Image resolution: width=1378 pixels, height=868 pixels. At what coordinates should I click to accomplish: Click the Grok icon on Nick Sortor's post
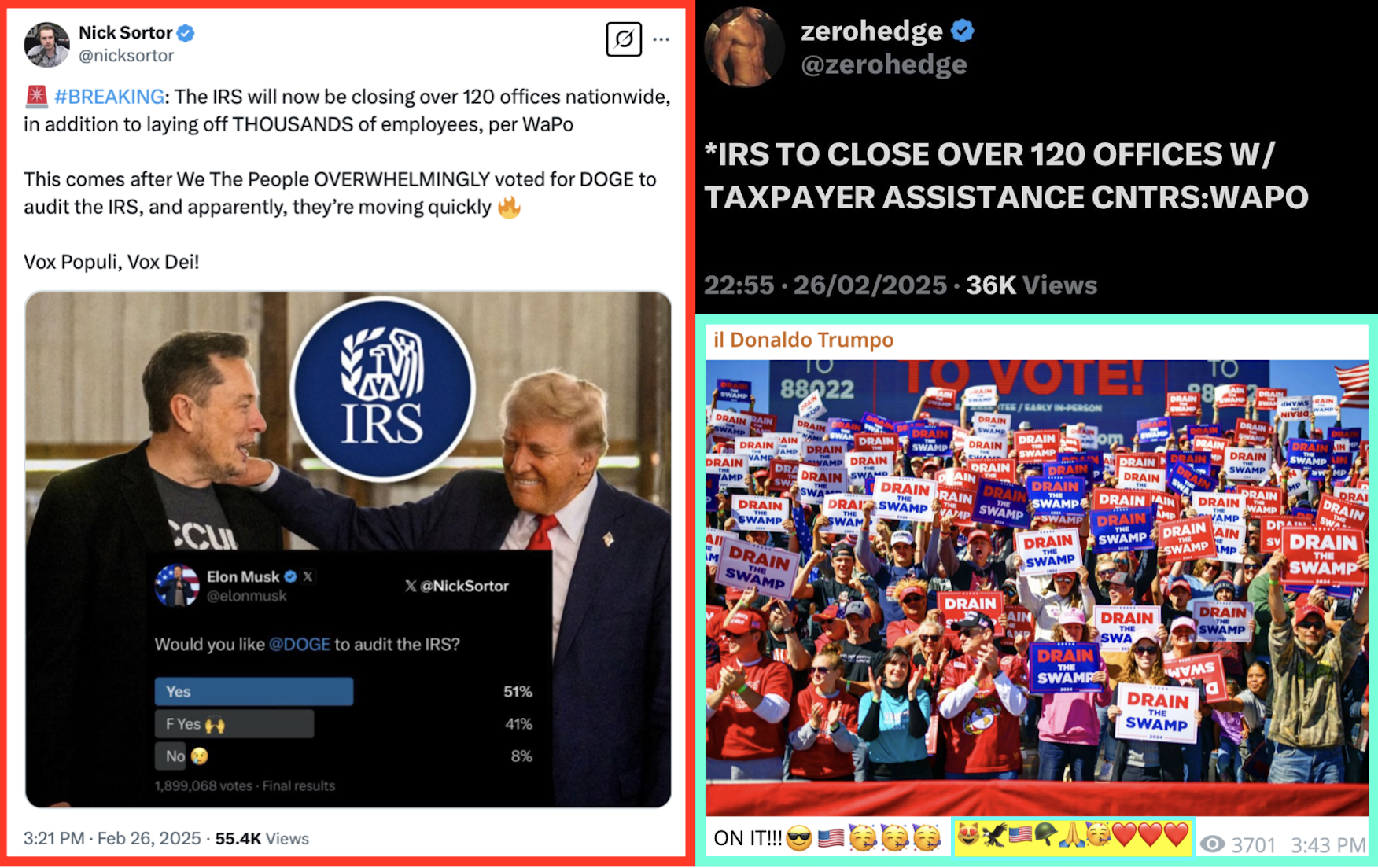coord(624,39)
